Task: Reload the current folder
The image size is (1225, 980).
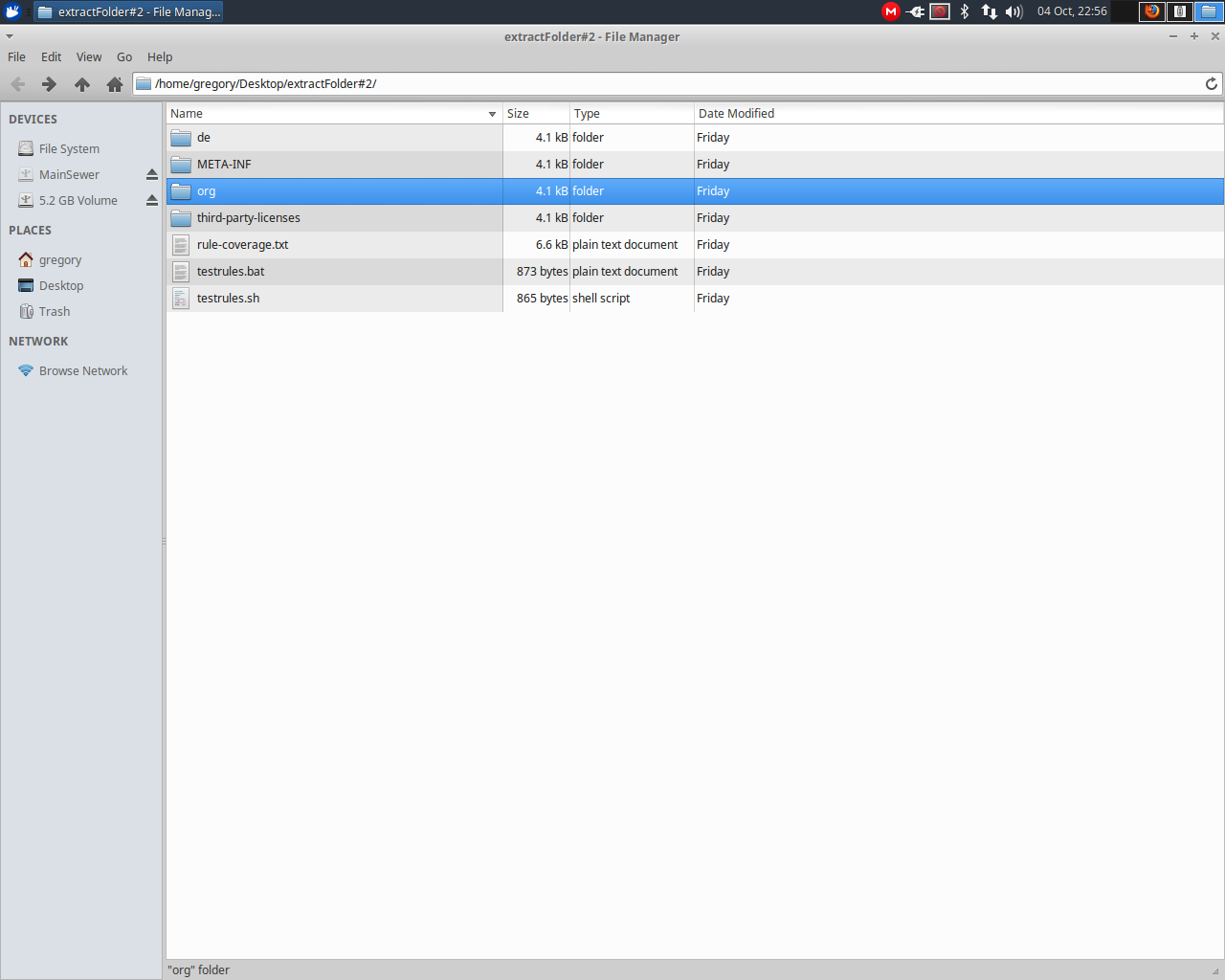Action: tap(1212, 84)
